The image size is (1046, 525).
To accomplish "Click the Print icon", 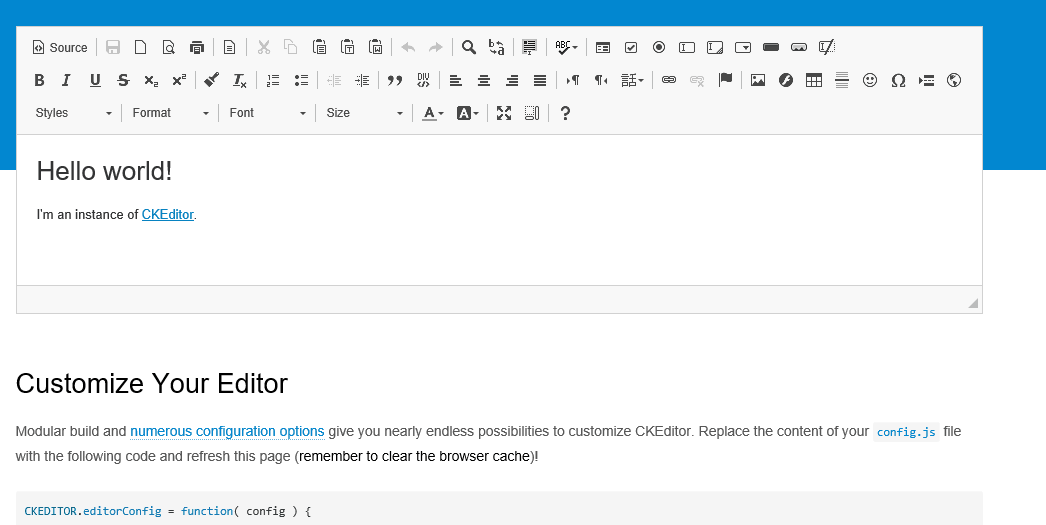I will 197,47.
